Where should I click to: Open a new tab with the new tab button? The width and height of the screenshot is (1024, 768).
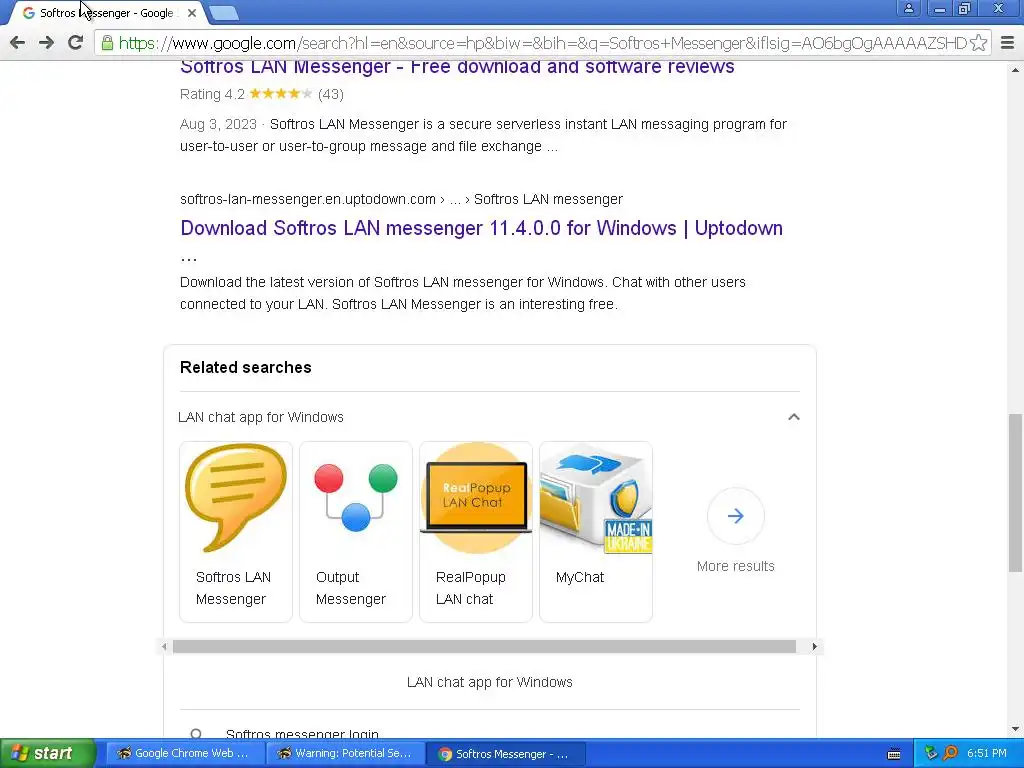pyautogui.click(x=224, y=13)
